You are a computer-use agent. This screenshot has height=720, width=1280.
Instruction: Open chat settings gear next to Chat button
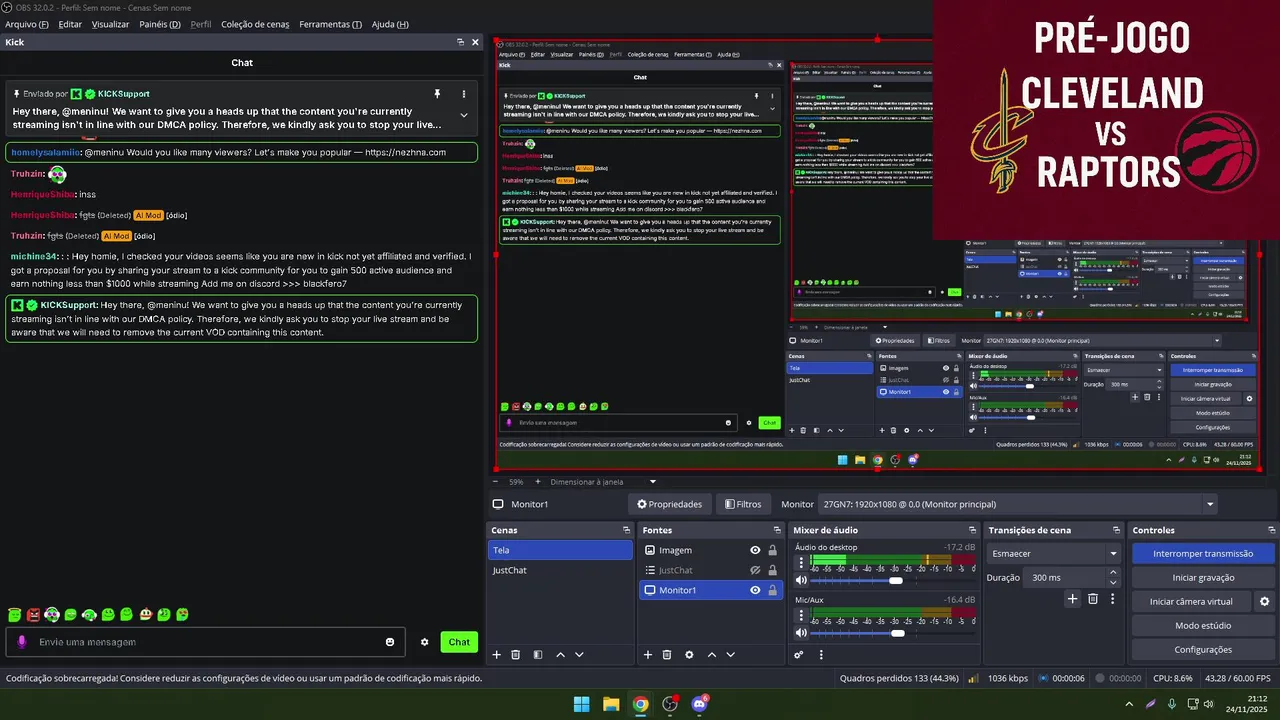425,642
